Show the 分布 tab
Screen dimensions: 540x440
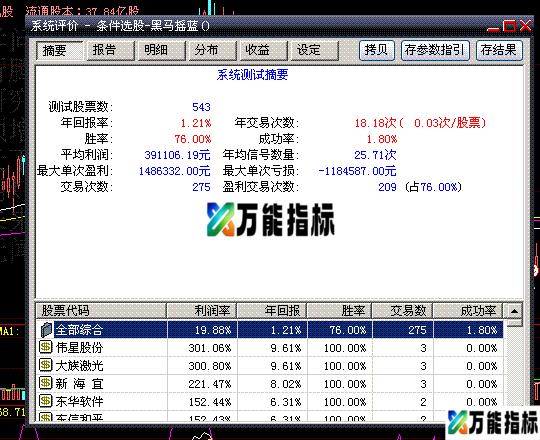click(x=212, y=51)
